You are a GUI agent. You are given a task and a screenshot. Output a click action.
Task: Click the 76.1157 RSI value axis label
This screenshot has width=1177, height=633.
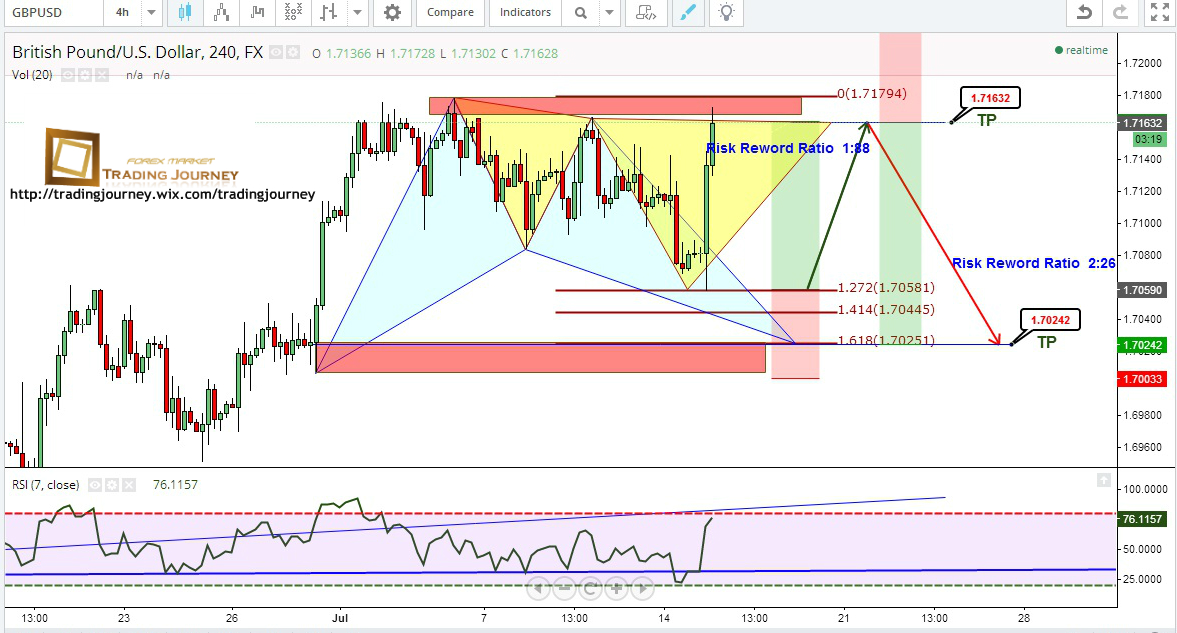1142,519
